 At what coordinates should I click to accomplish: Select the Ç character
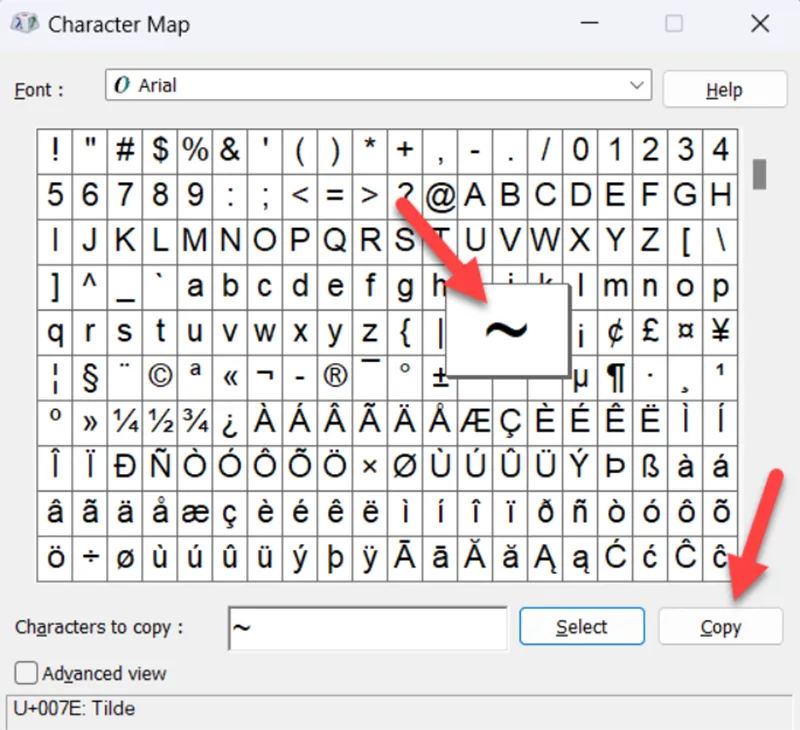click(x=510, y=423)
